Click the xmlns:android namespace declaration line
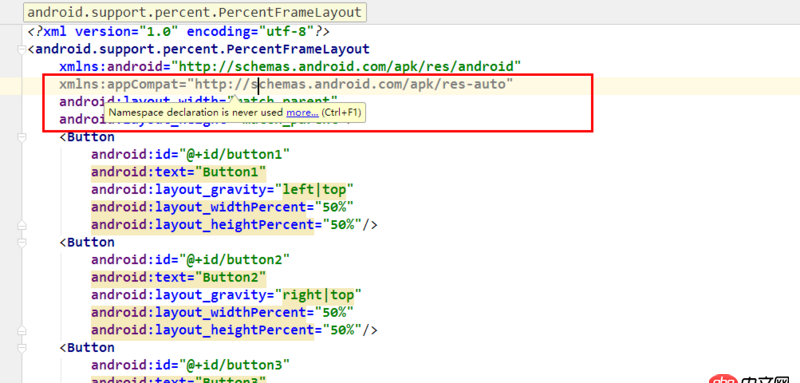This screenshot has height=383, width=800. click(x=290, y=66)
